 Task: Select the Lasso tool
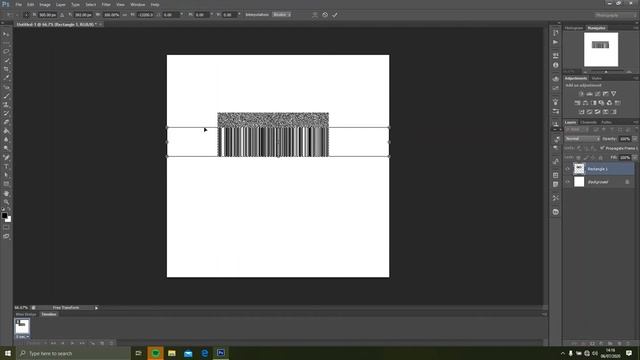click(6, 52)
